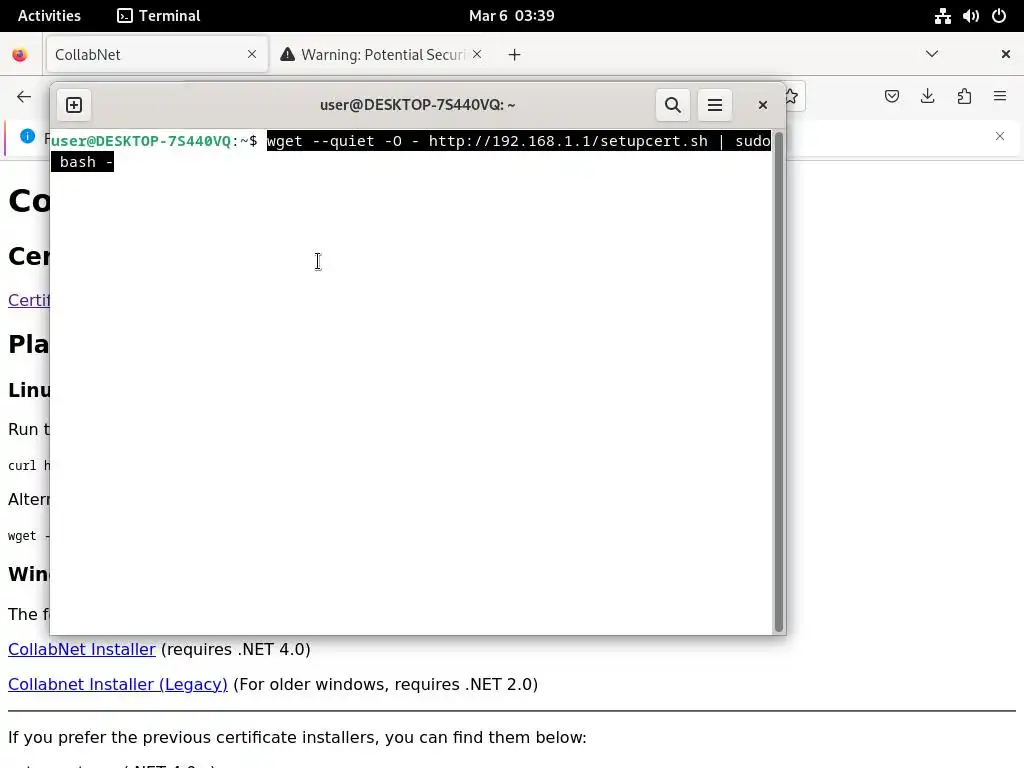Viewport: 1024px width, 768px height.
Task: Click the power icon in the top bar
Action: [999, 16]
